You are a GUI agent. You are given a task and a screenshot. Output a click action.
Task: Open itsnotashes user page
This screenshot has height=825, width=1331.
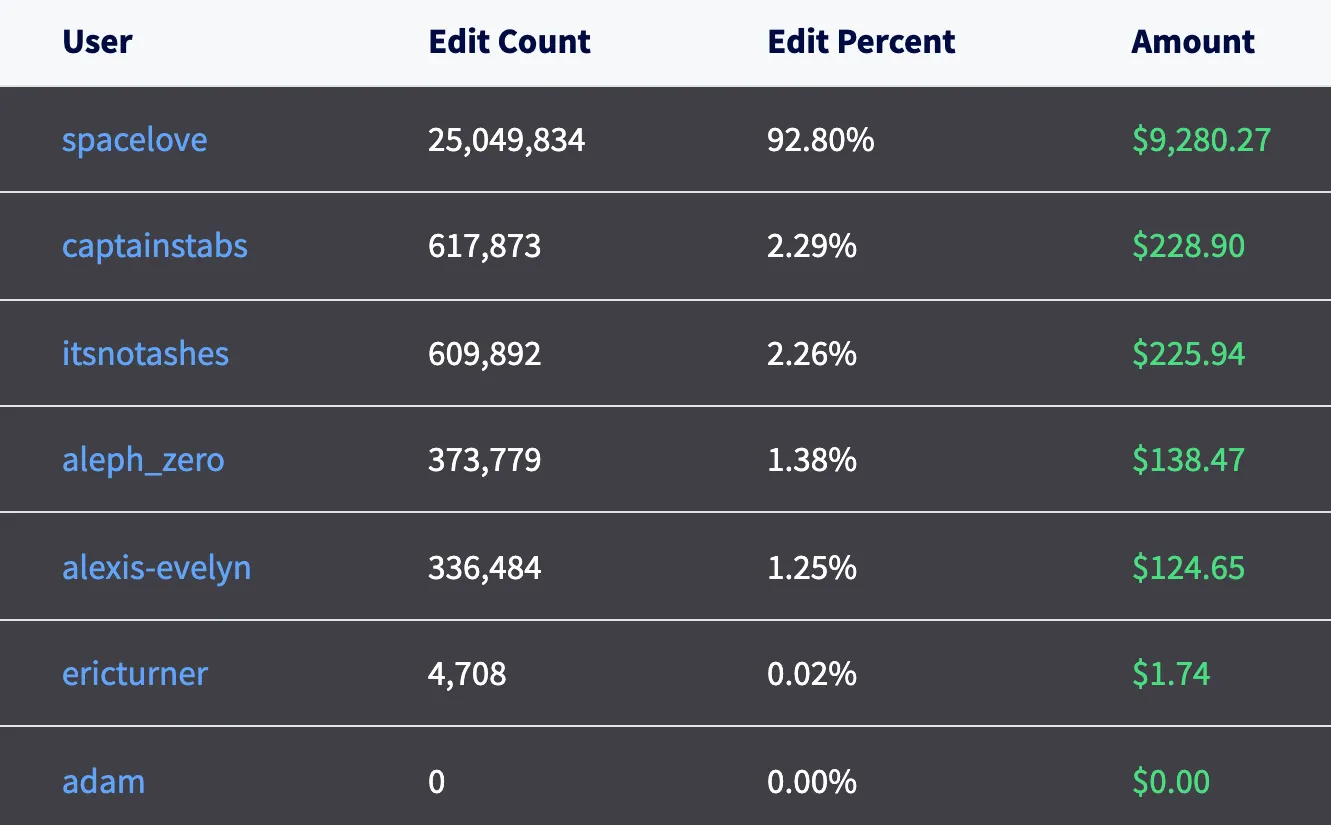click(x=145, y=353)
